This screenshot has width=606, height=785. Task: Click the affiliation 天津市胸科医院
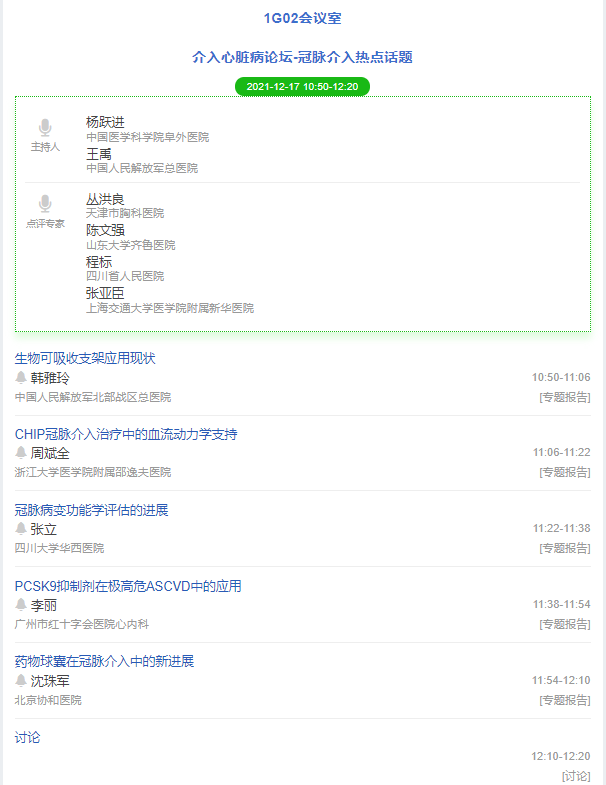coord(125,213)
